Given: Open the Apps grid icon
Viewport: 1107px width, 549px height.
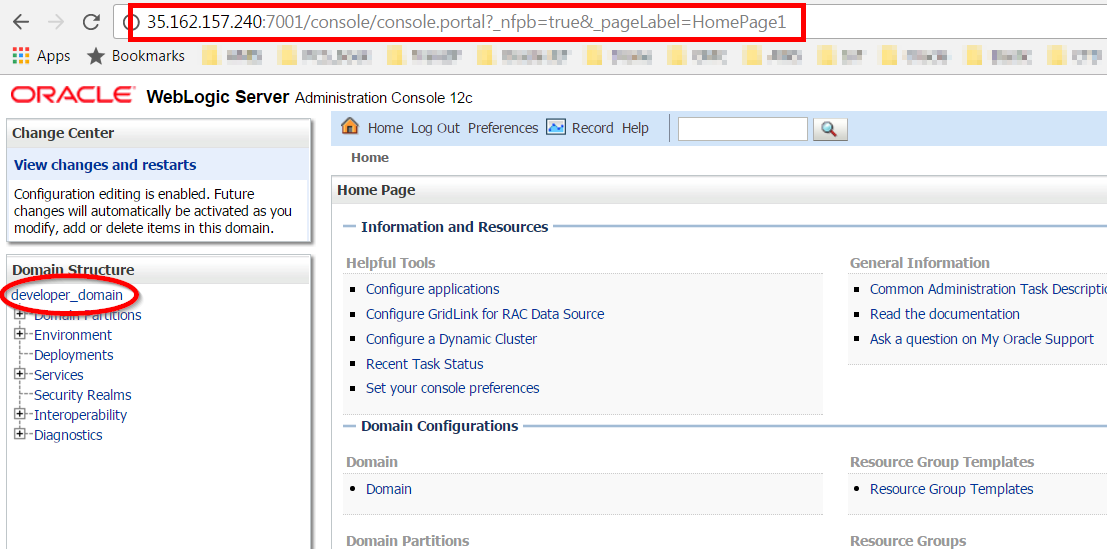Looking at the screenshot, I should pos(21,56).
